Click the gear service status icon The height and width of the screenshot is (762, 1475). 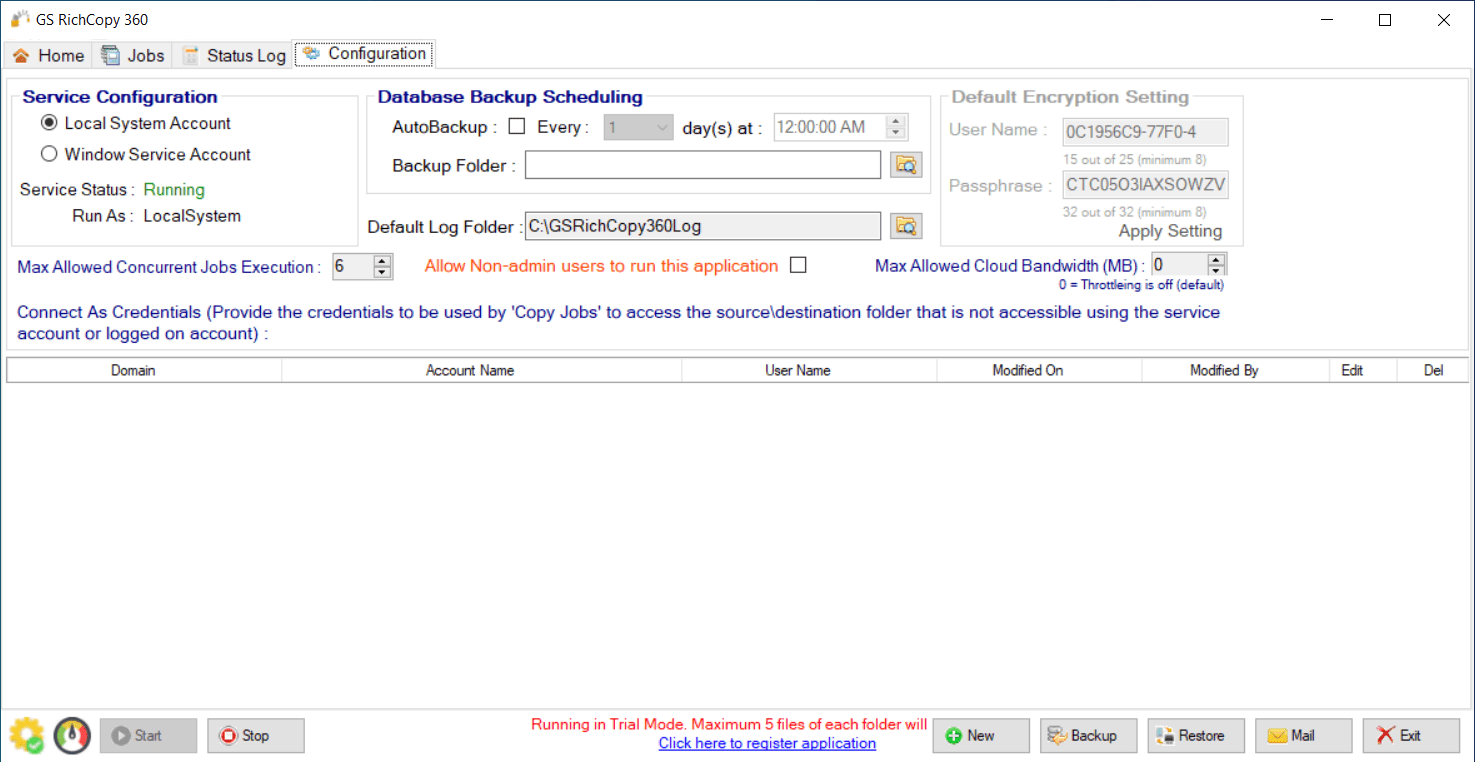coord(26,735)
